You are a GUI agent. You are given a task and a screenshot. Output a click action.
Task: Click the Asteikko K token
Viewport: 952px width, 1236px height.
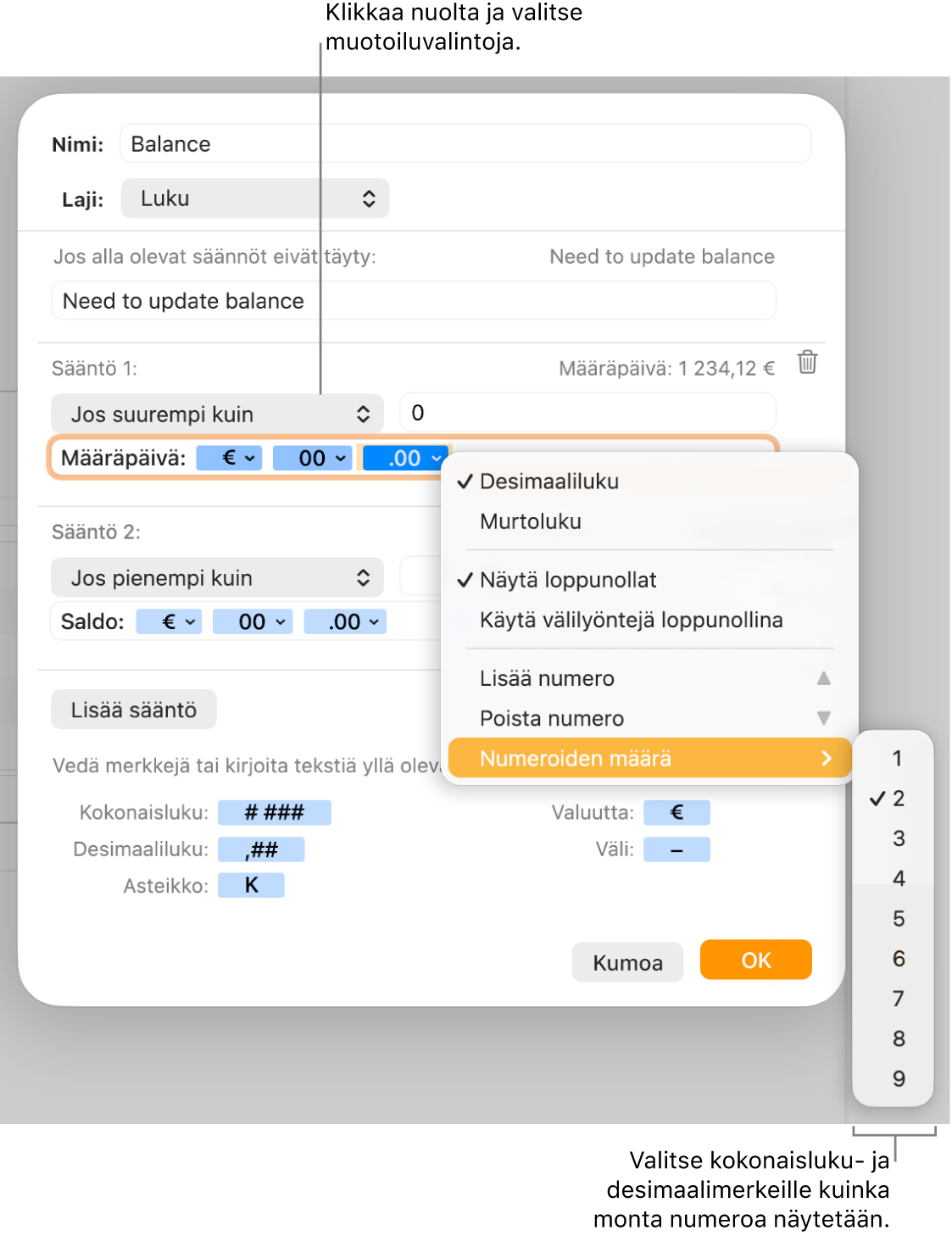[251, 886]
